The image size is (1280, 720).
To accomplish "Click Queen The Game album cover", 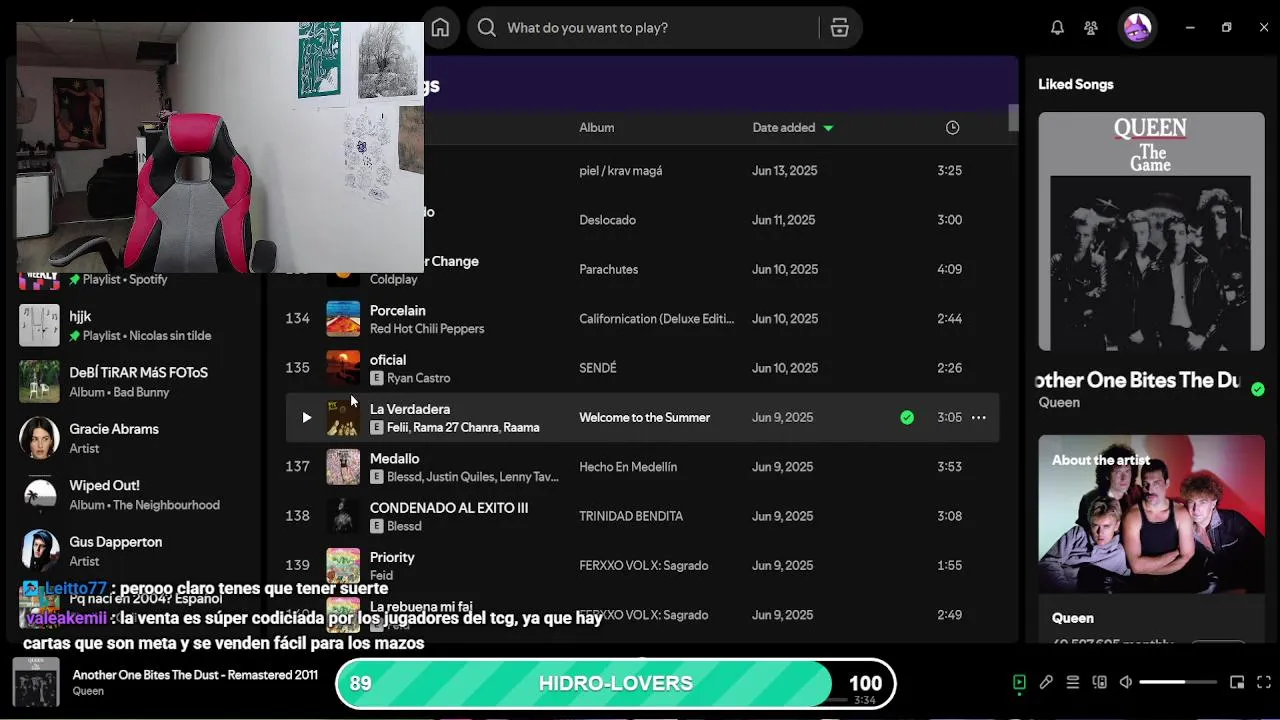I will [x=1151, y=231].
